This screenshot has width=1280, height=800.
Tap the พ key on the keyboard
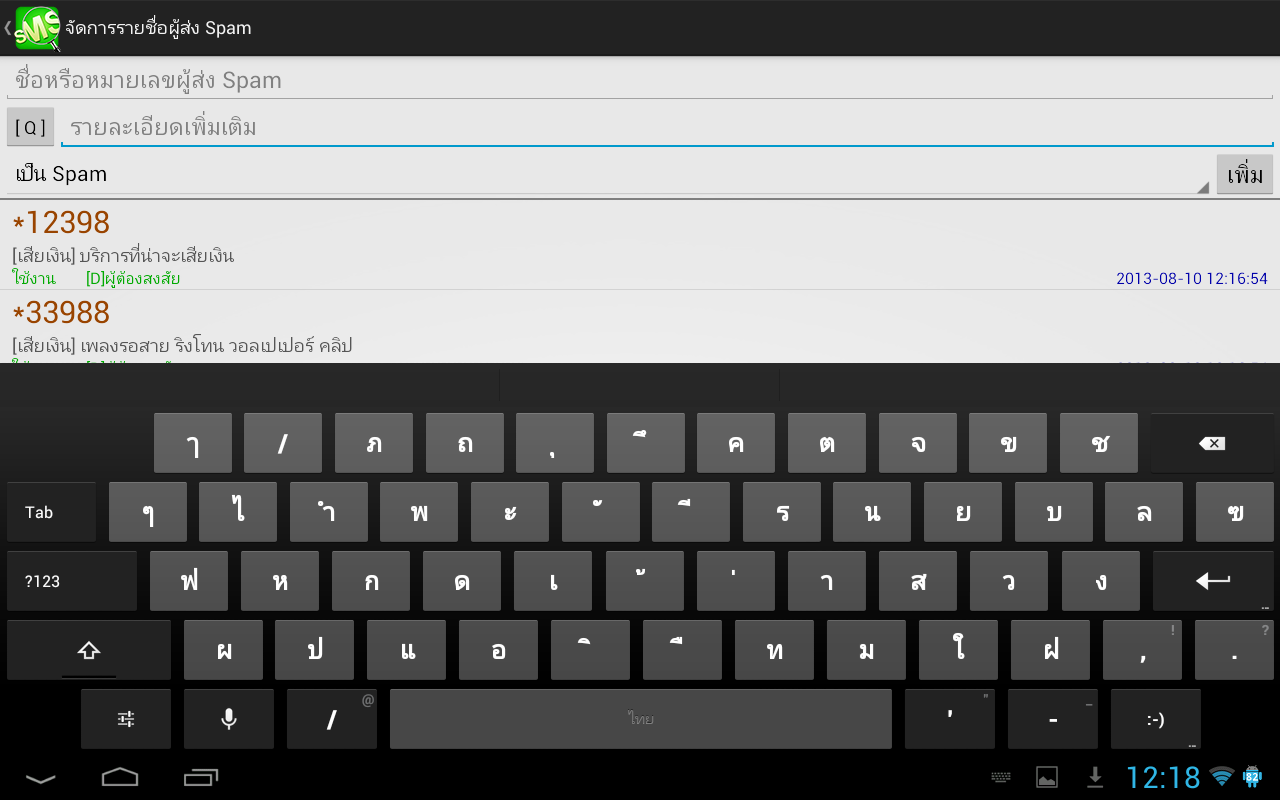click(x=419, y=512)
